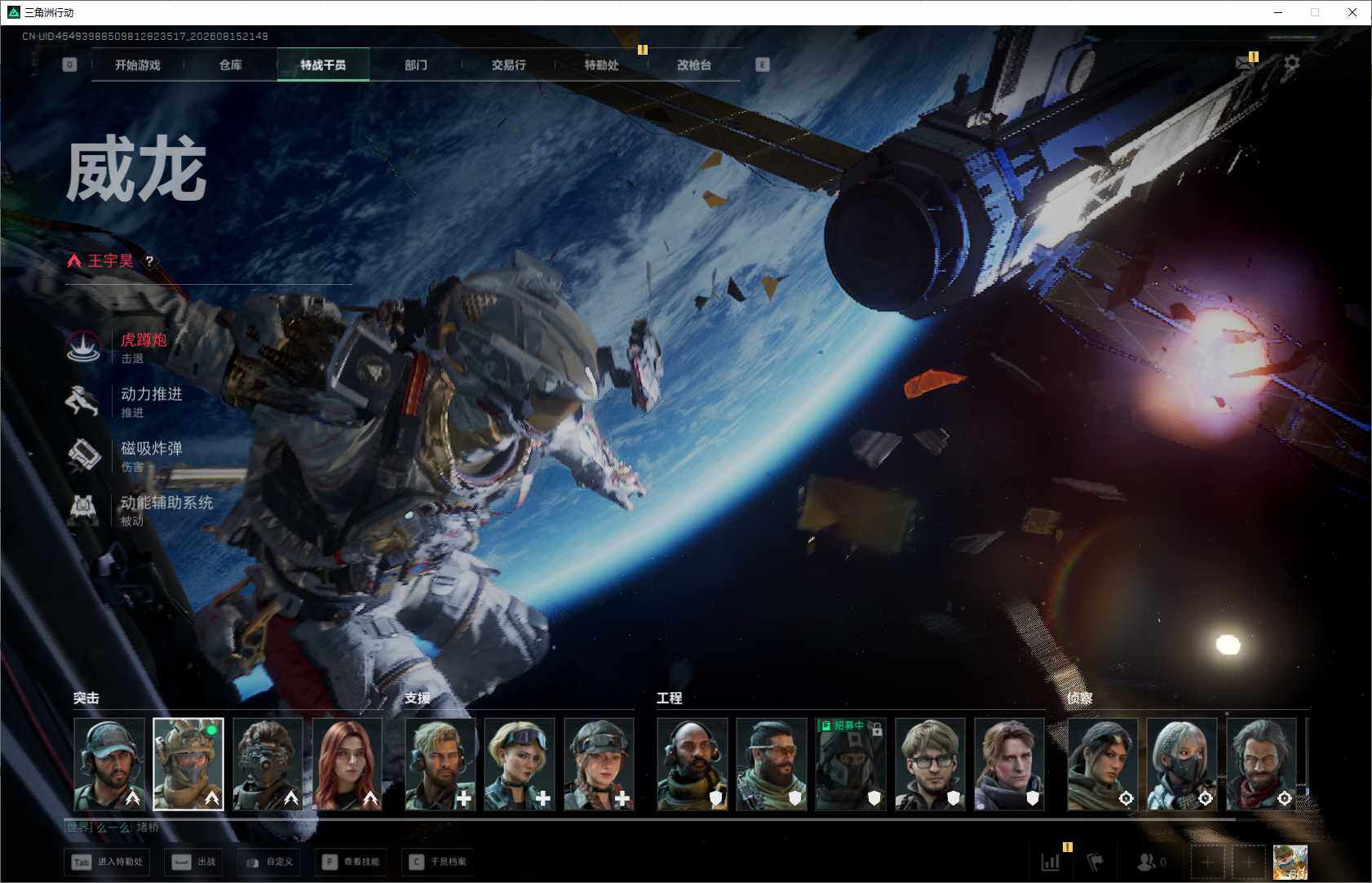1372x883 pixels.
Task: Open the 部门 tab
Action: [416, 64]
